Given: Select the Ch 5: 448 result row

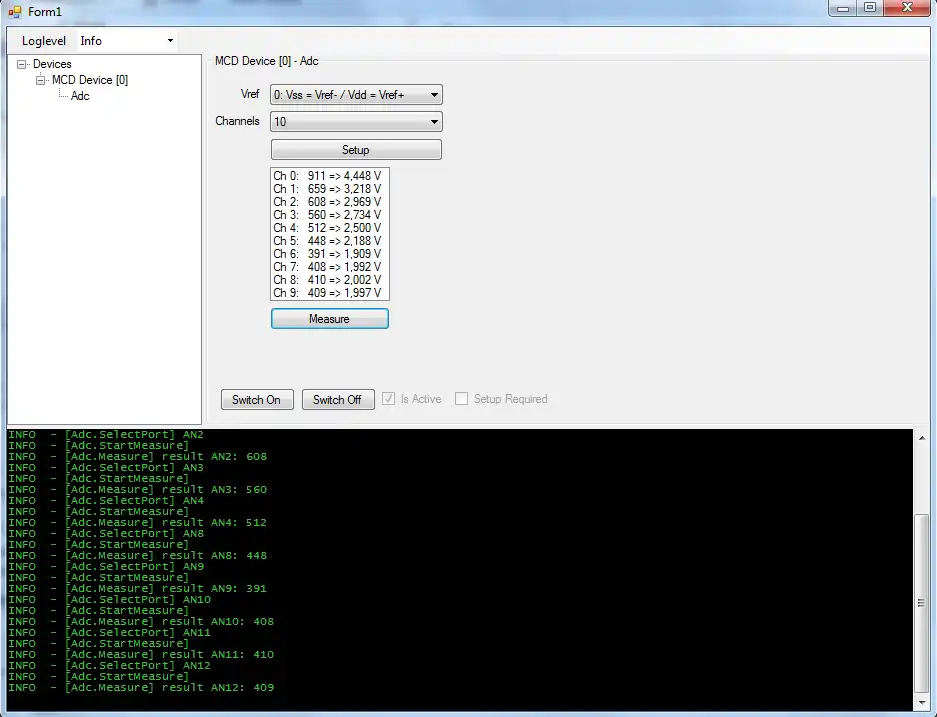Looking at the screenshot, I should click(329, 241).
